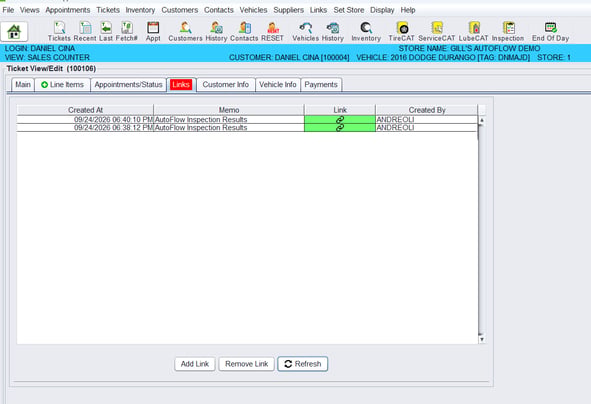Click the Created By column header
Image resolution: width=591 pixels, height=404 pixels.
coord(427,110)
